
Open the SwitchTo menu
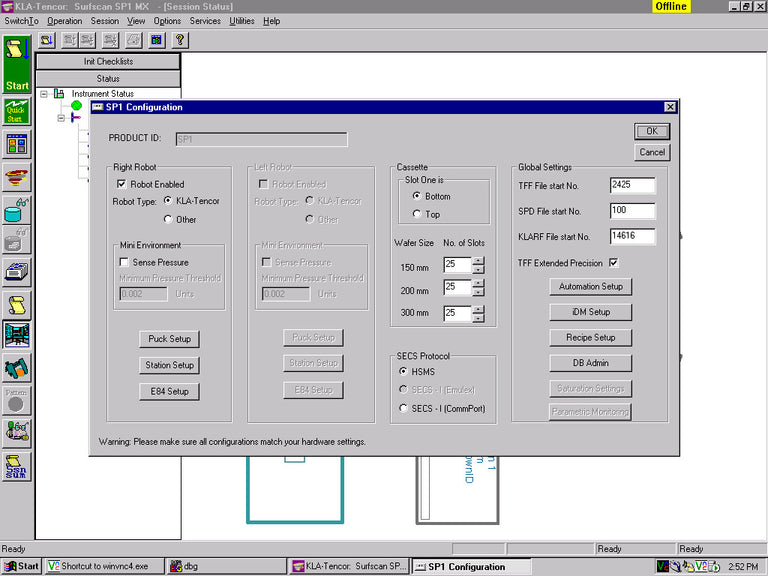(x=22, y=21)
